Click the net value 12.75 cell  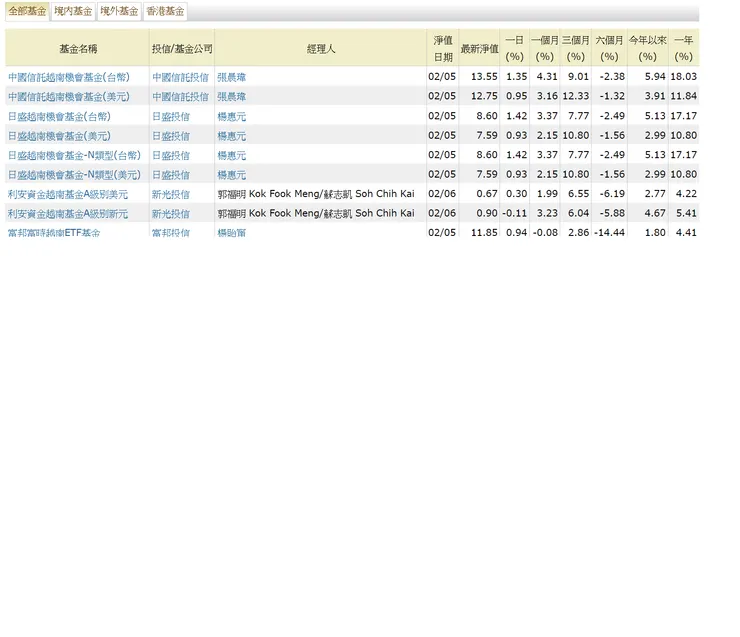click(x=484, y=96)
